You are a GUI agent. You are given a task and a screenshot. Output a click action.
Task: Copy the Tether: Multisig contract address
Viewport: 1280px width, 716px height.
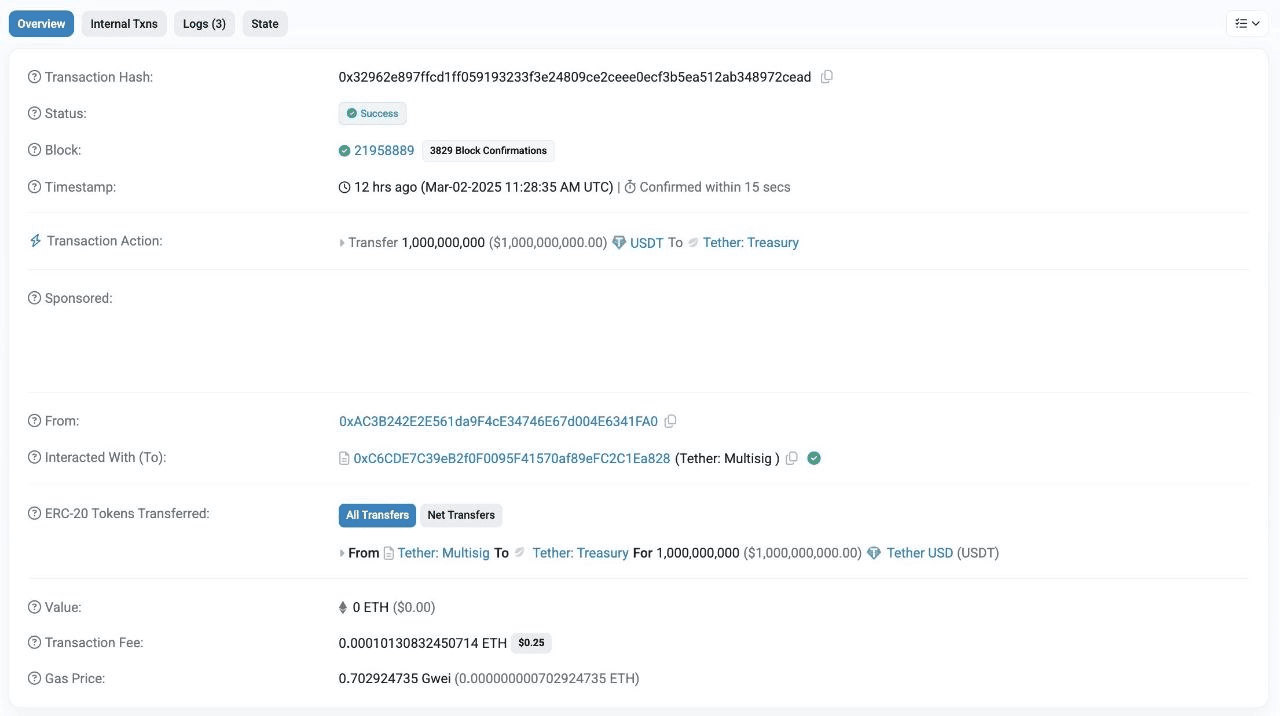pos(792,458)
